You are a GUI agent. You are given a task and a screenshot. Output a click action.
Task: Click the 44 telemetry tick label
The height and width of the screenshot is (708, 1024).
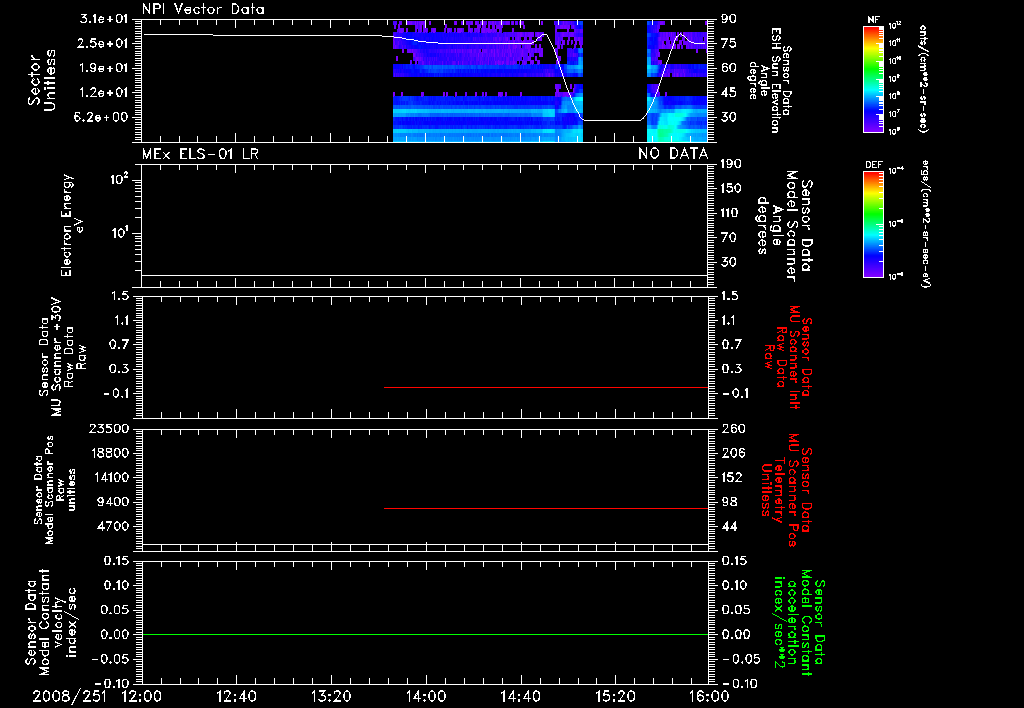pyautogui.click(x=728, y=526)
